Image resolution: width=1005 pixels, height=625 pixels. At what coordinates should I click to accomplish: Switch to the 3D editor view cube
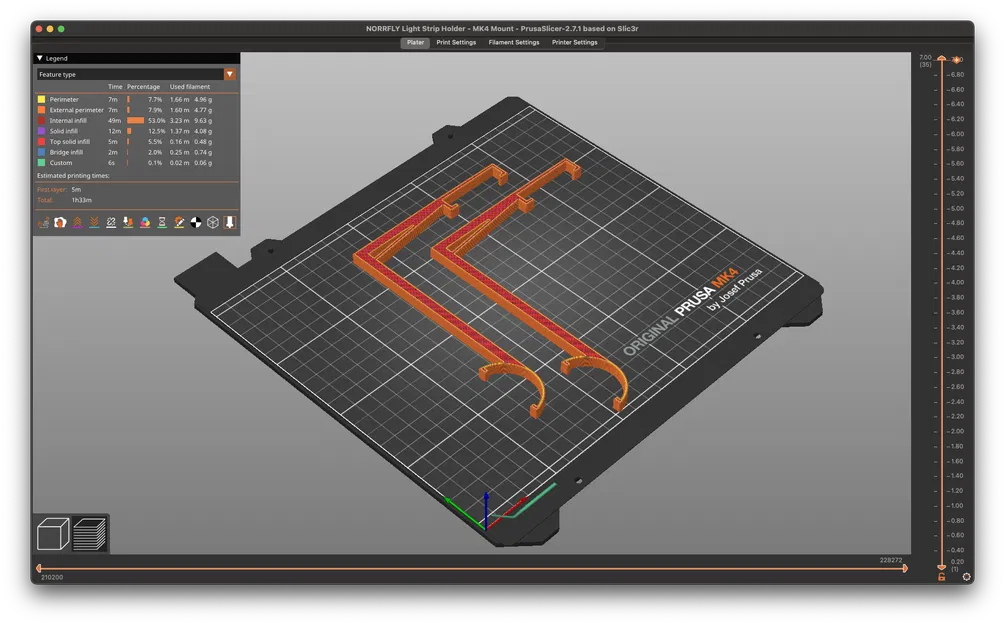[x=53, y=534]
